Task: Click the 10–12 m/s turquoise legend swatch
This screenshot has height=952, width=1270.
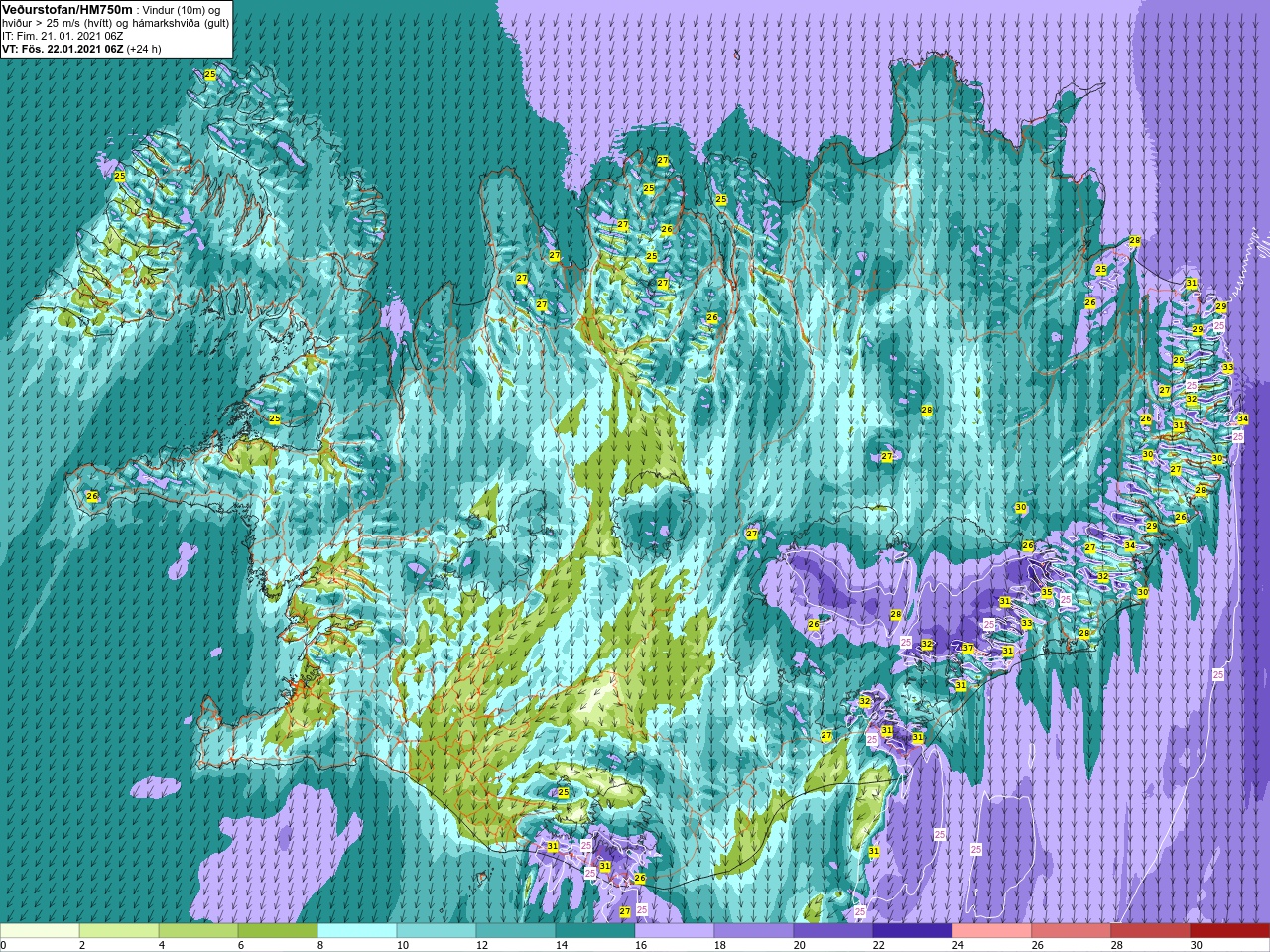Action: point(437,931)
